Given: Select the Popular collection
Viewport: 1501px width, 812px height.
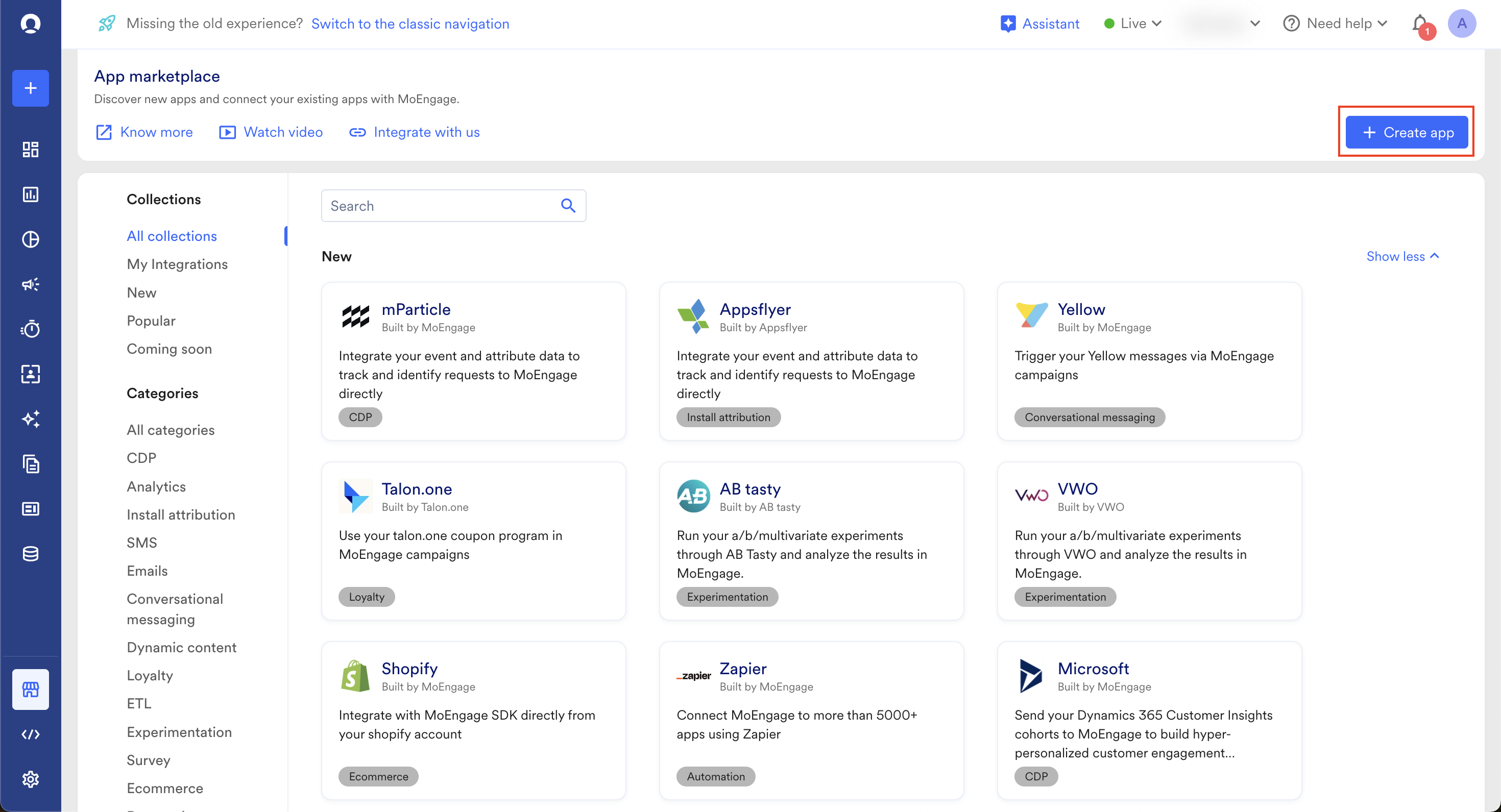Looking at the screenshot, I should point(151,321).
